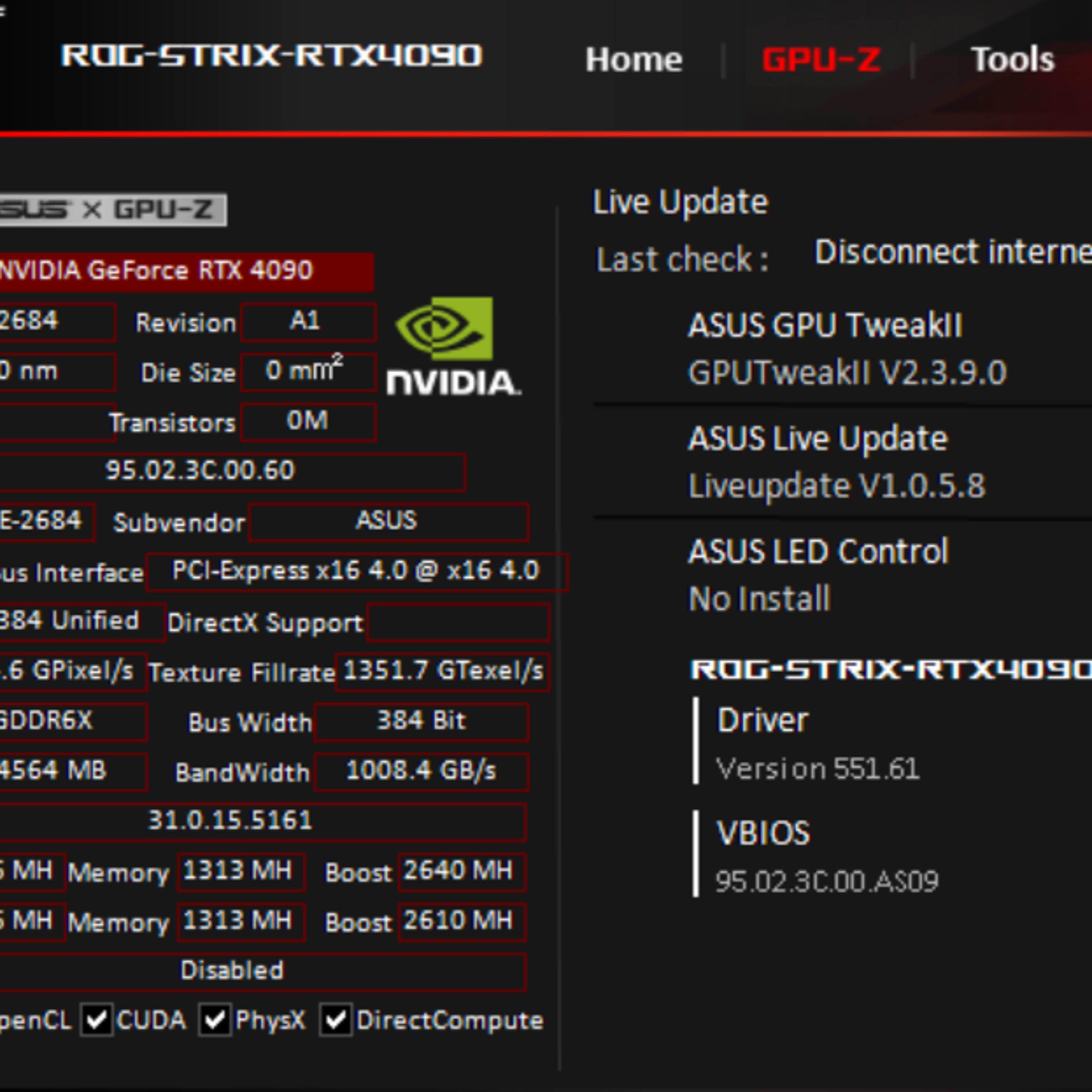Click the memory size field ending in 4564 MB
This screenshot has width=1092, height=1092.
[x=73, y=772]
